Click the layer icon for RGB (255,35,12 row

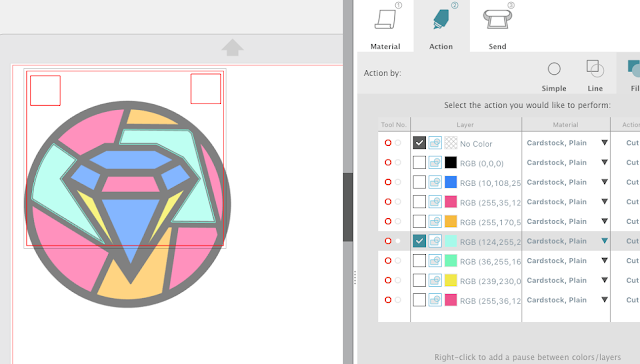[435, 202]
